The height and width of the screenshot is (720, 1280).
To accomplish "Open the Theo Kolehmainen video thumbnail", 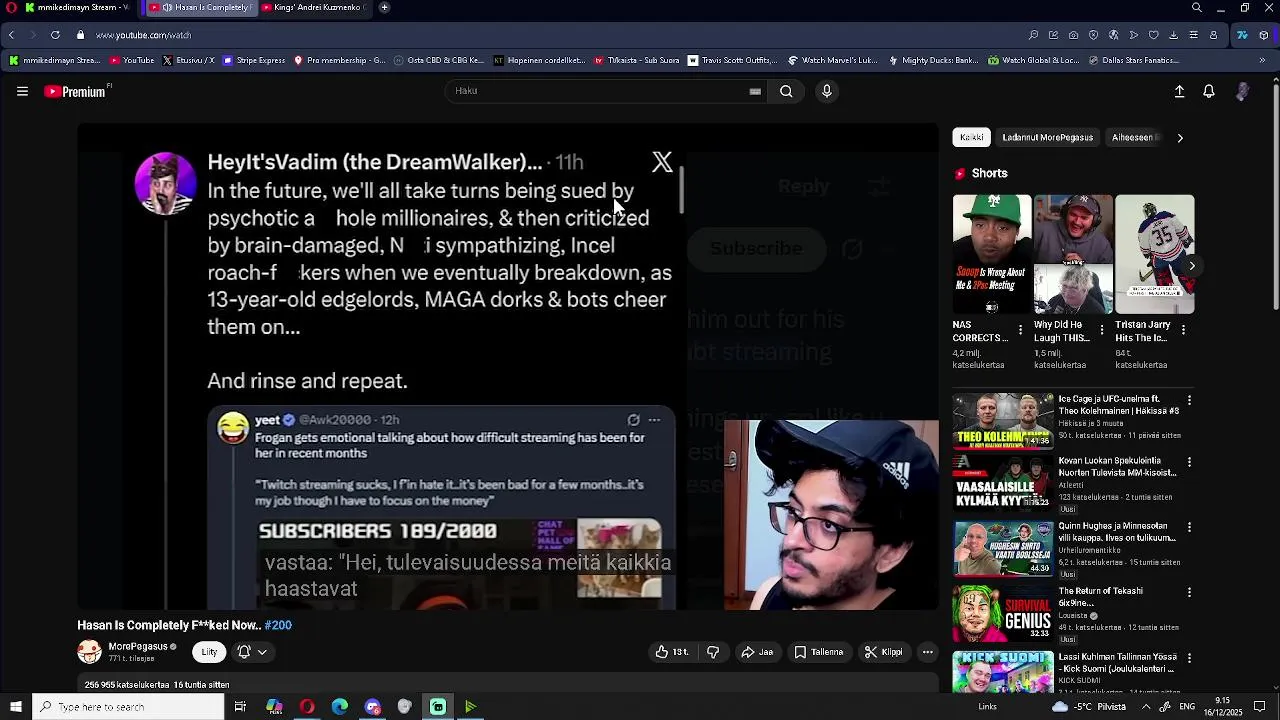I will pyautogui.click(x=1002, y=420).
